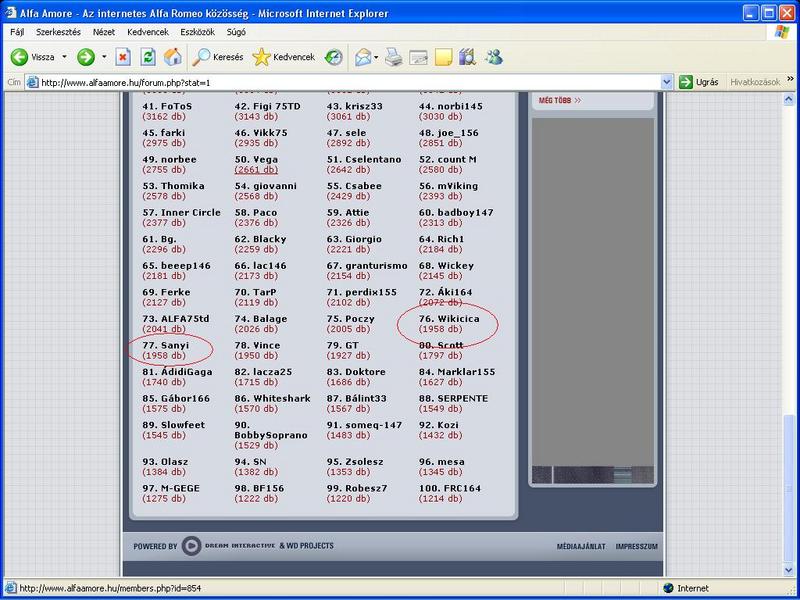This screenshot has width=800, height=600.
Task: Click the DREAM INTERACTIVE logo in footer
Action: click(x=229, y=546)
